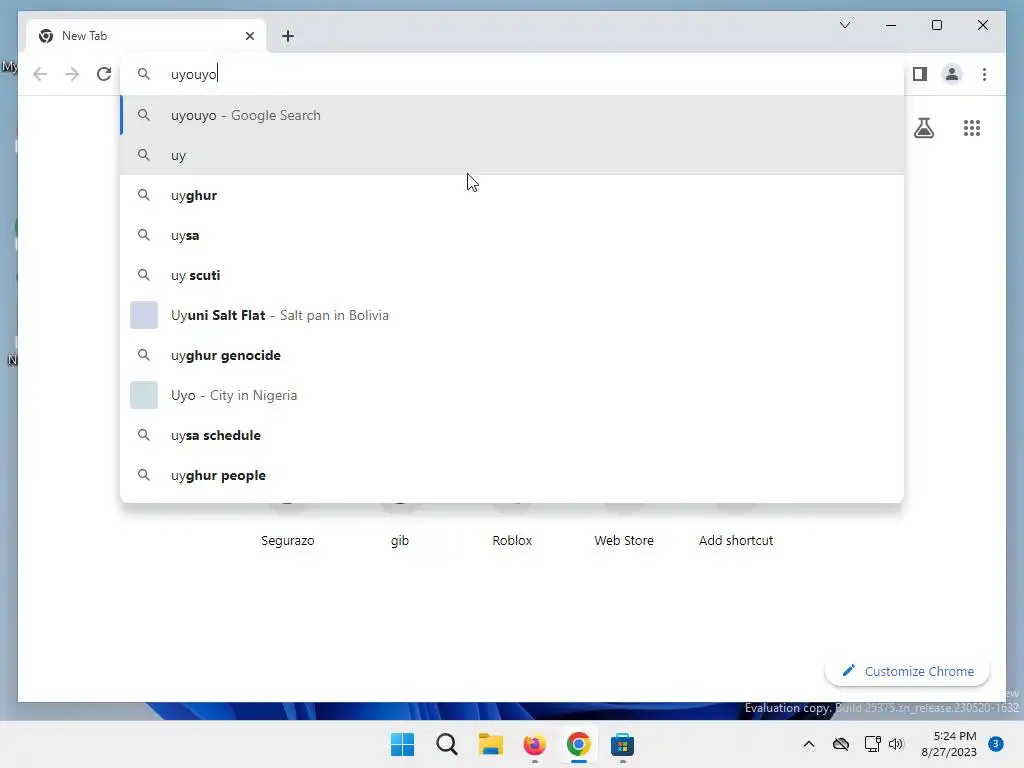Maximize the Chrome window
Viewport: 1024px width, 768px height.
coord(936,25)
